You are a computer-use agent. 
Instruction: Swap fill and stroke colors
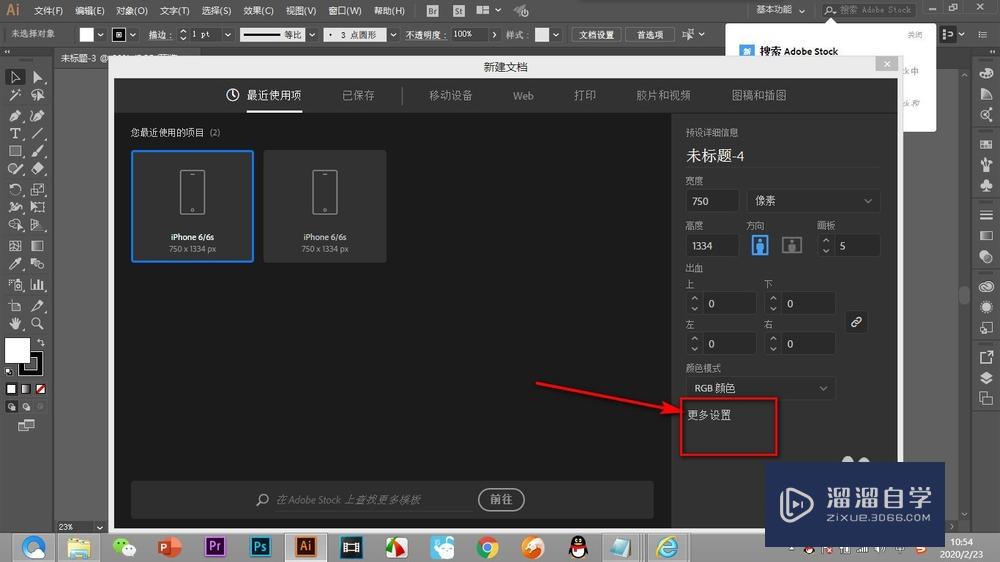click(40, 343)
